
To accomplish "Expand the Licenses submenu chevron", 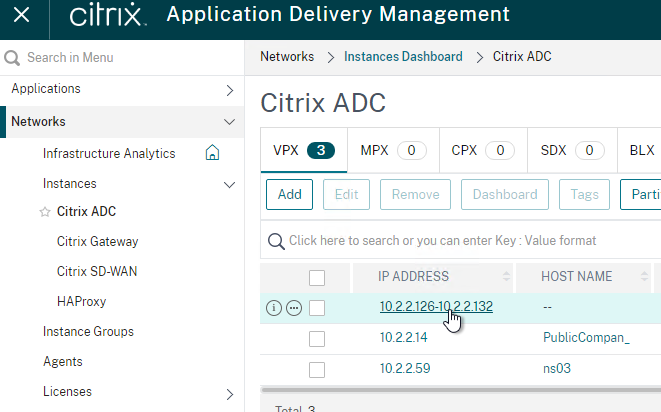I will [x=230, y=394].
